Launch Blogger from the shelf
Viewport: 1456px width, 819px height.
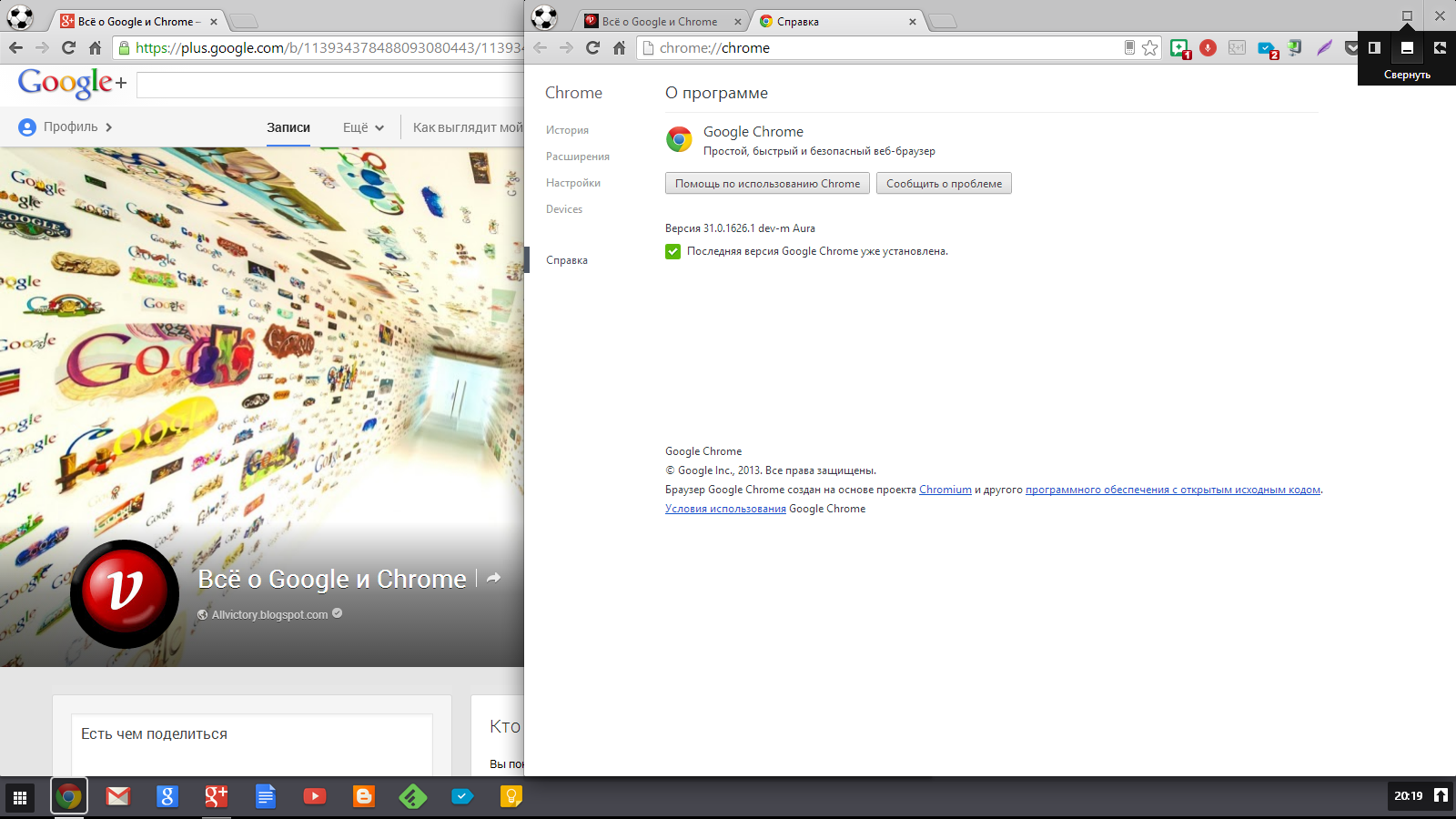click(364, 797)
